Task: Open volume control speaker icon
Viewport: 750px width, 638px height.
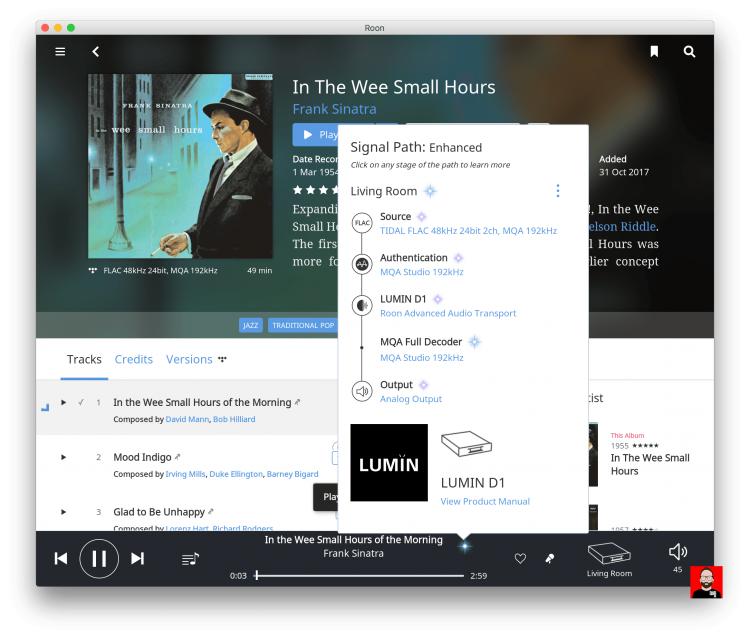Action: click(678, 552)
